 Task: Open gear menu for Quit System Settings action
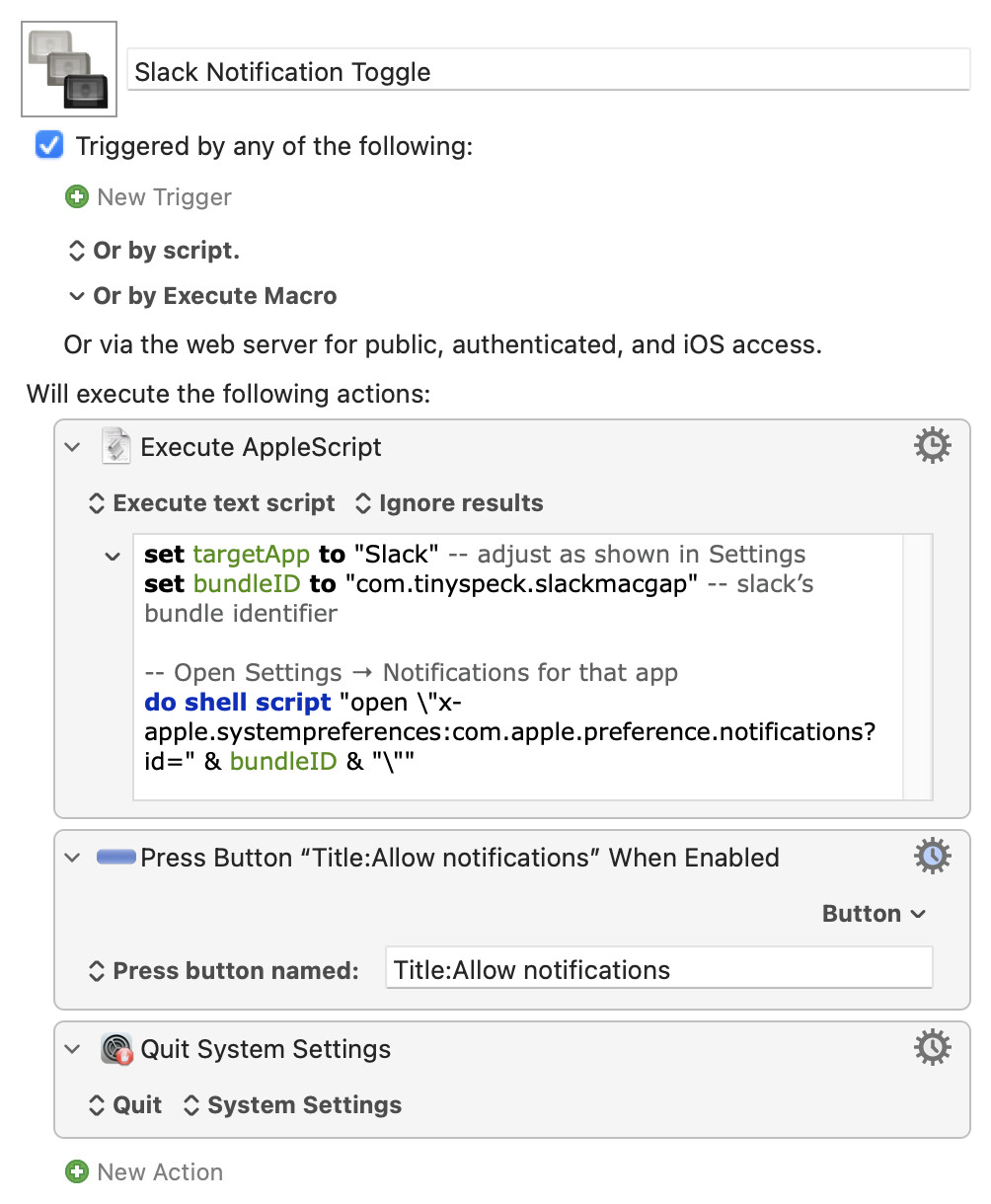(932, 1048)
